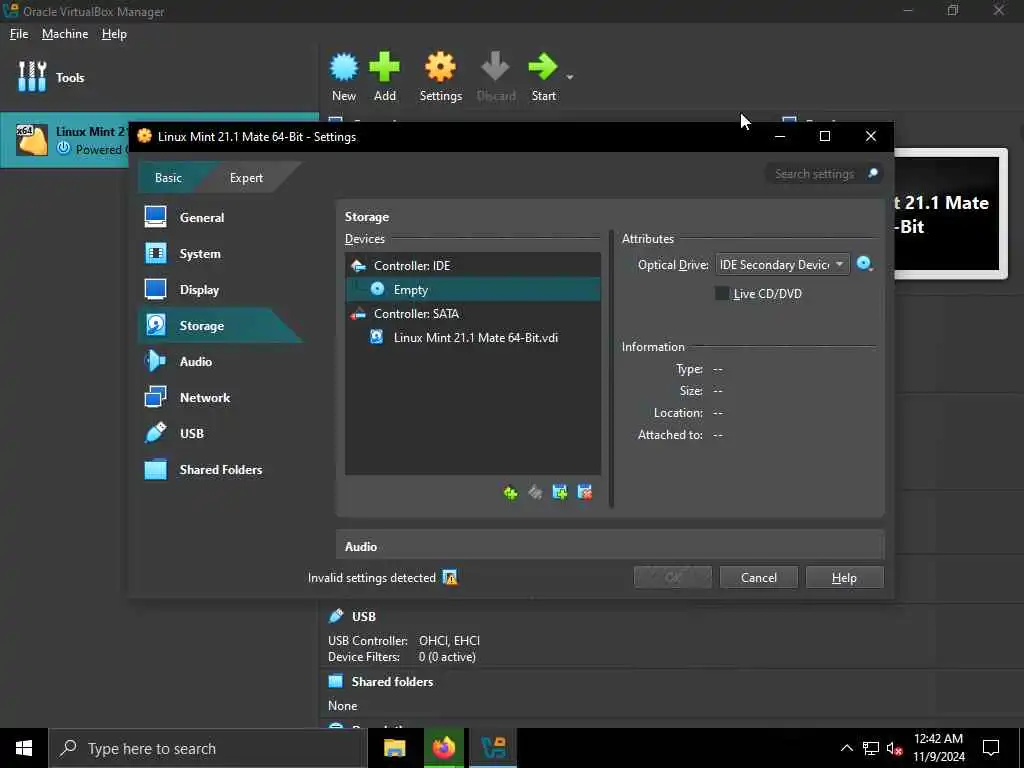
Task: Click the New virtual machine icon
Action: 344,67
